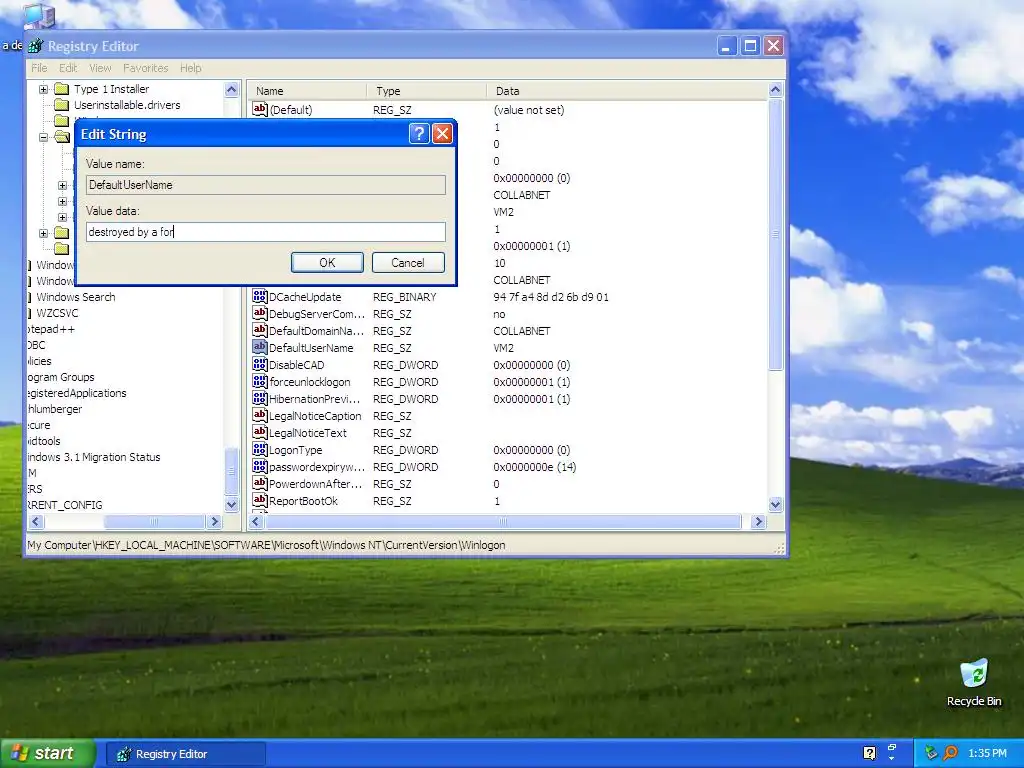Image resolution: width=1024 pixels, height=768 pixels.
Task: Click the orange magnifier search tray icon
Action: click(950, 753)
